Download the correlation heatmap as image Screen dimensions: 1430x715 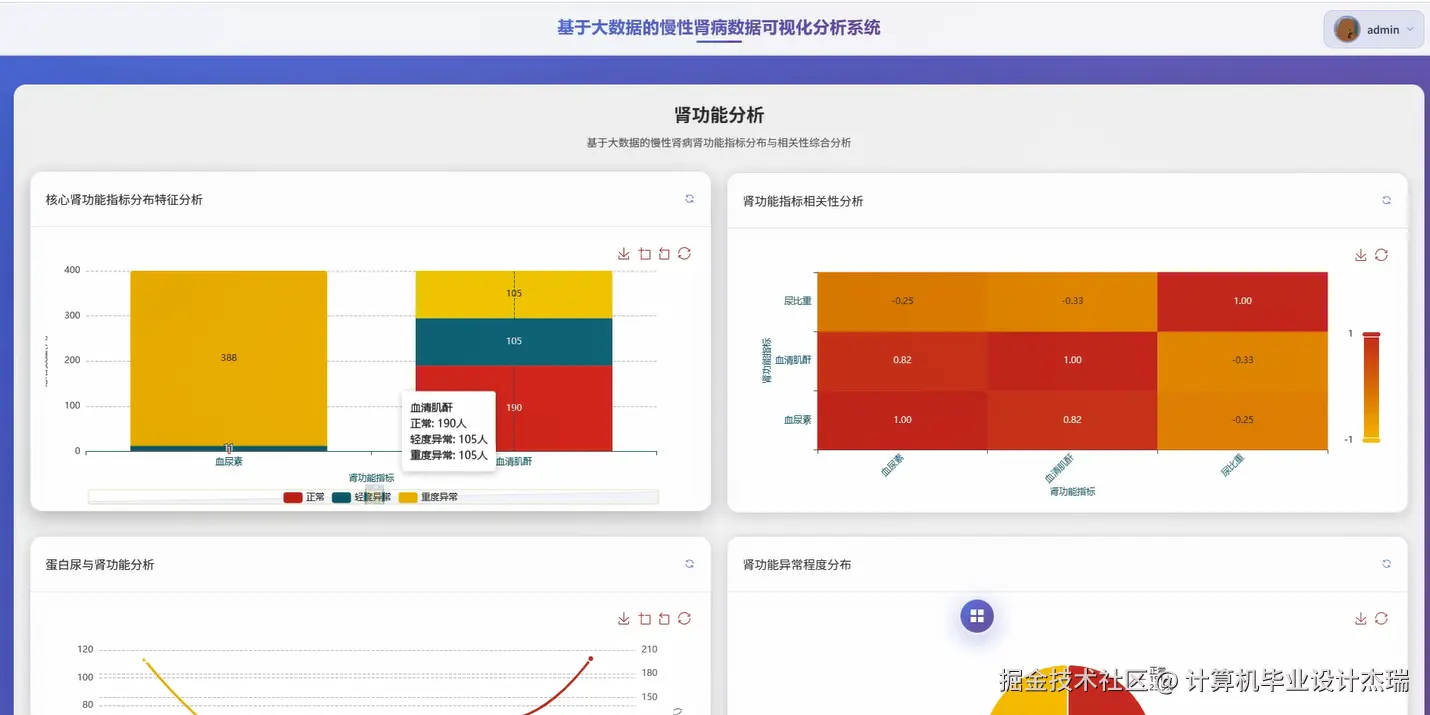tap(1361, 255)
